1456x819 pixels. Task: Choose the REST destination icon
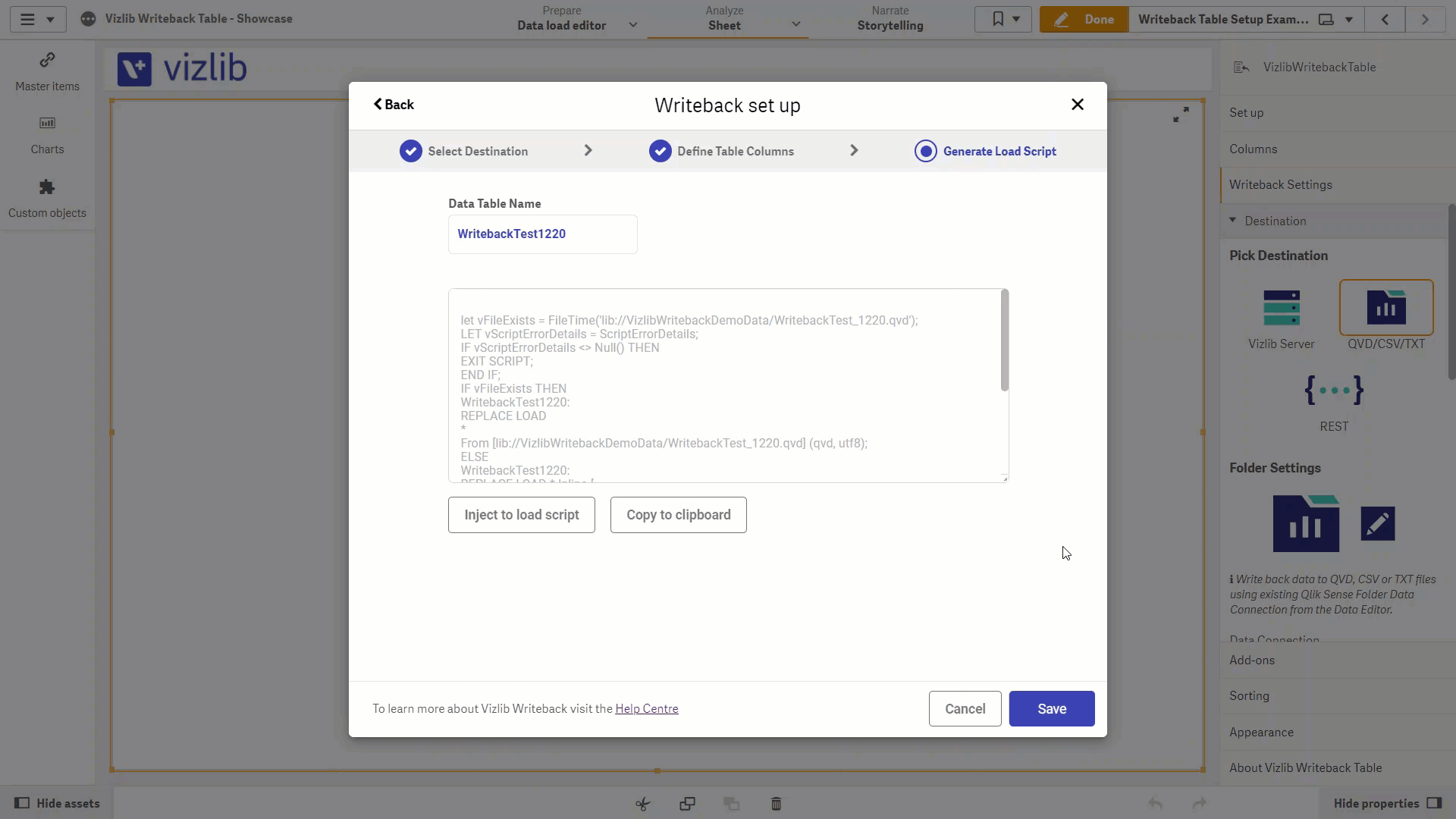[1334, 390]
